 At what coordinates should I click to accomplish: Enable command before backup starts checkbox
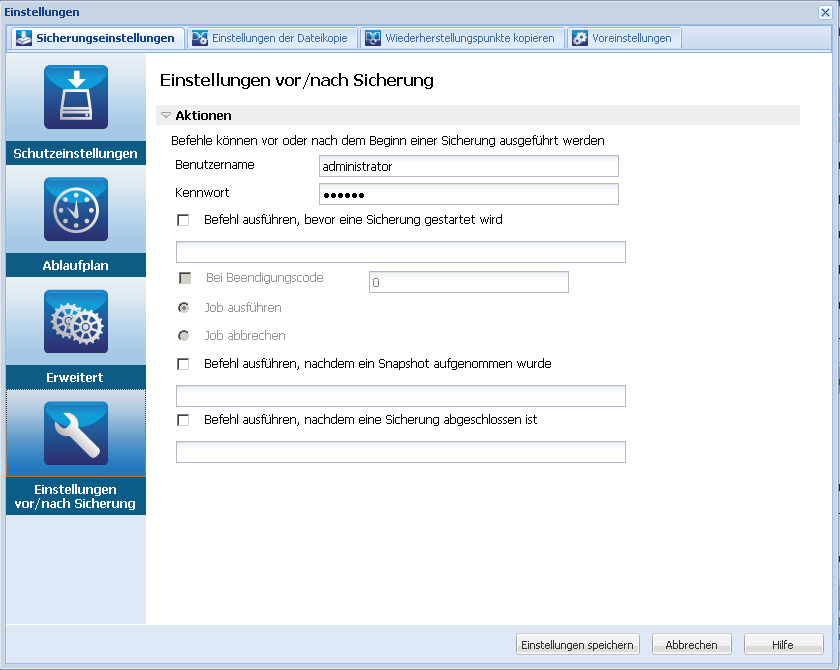click(x=183, y=220)
